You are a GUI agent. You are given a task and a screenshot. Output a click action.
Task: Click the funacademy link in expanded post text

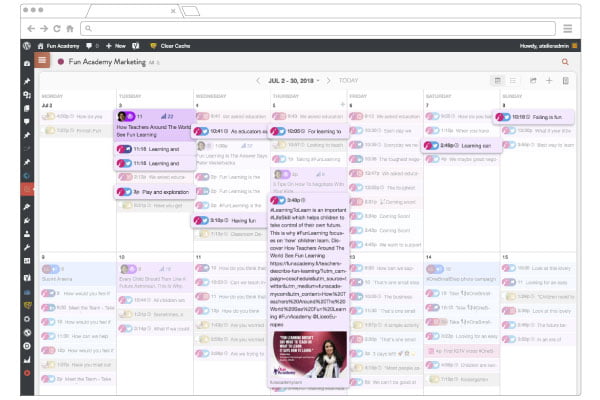click(x=308, y=290)
